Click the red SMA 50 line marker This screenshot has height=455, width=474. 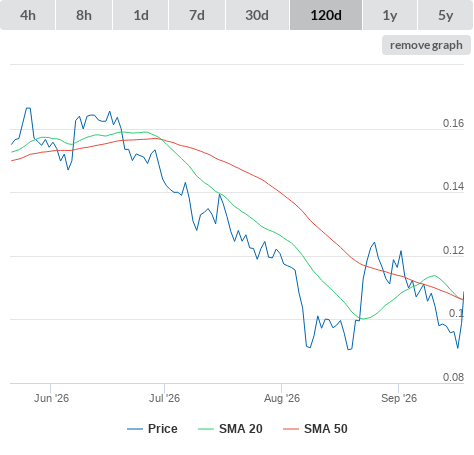point(291,429)
